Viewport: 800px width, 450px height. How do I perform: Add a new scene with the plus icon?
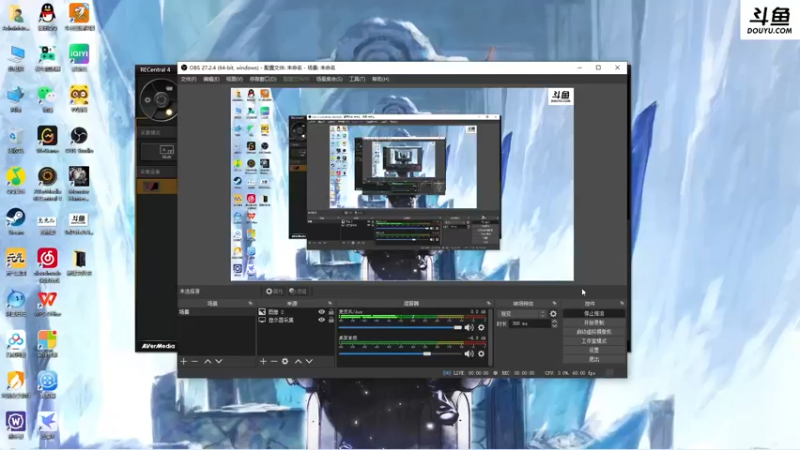click(x=184, y=361)
